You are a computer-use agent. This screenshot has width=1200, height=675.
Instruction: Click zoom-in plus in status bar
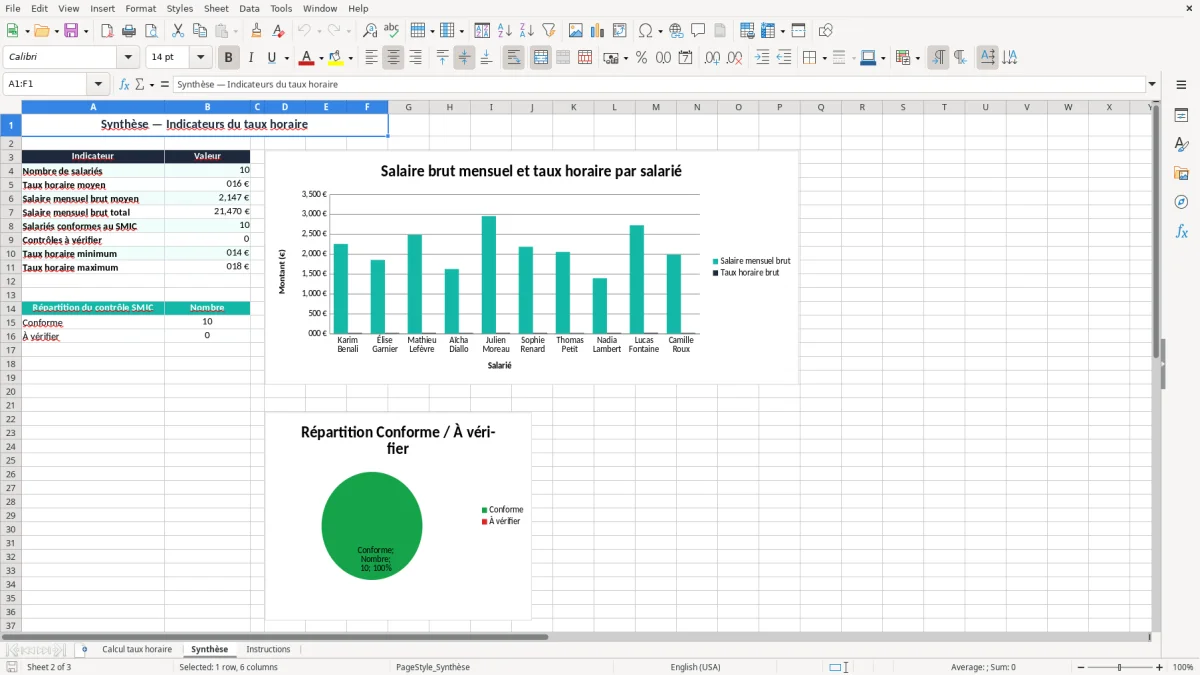click(1160, 667)
